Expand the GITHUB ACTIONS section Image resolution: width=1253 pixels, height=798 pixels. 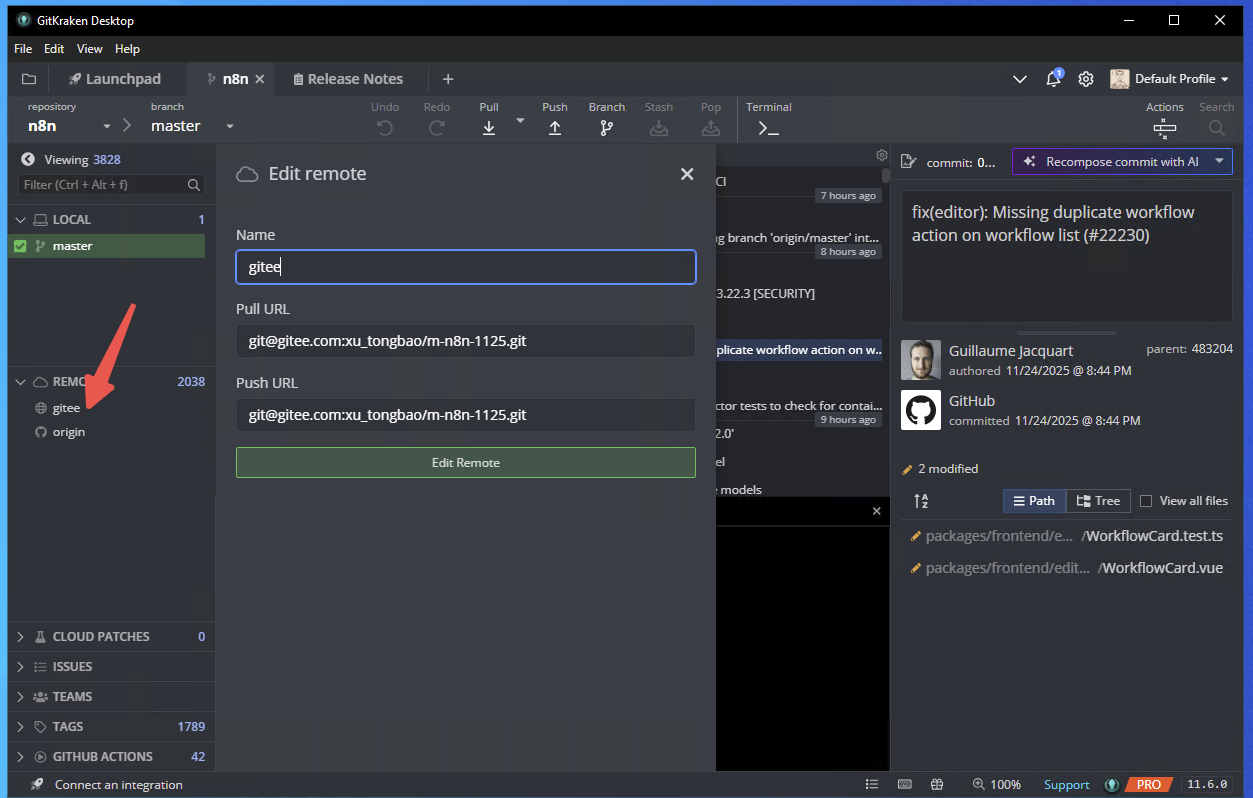[20, 757]
